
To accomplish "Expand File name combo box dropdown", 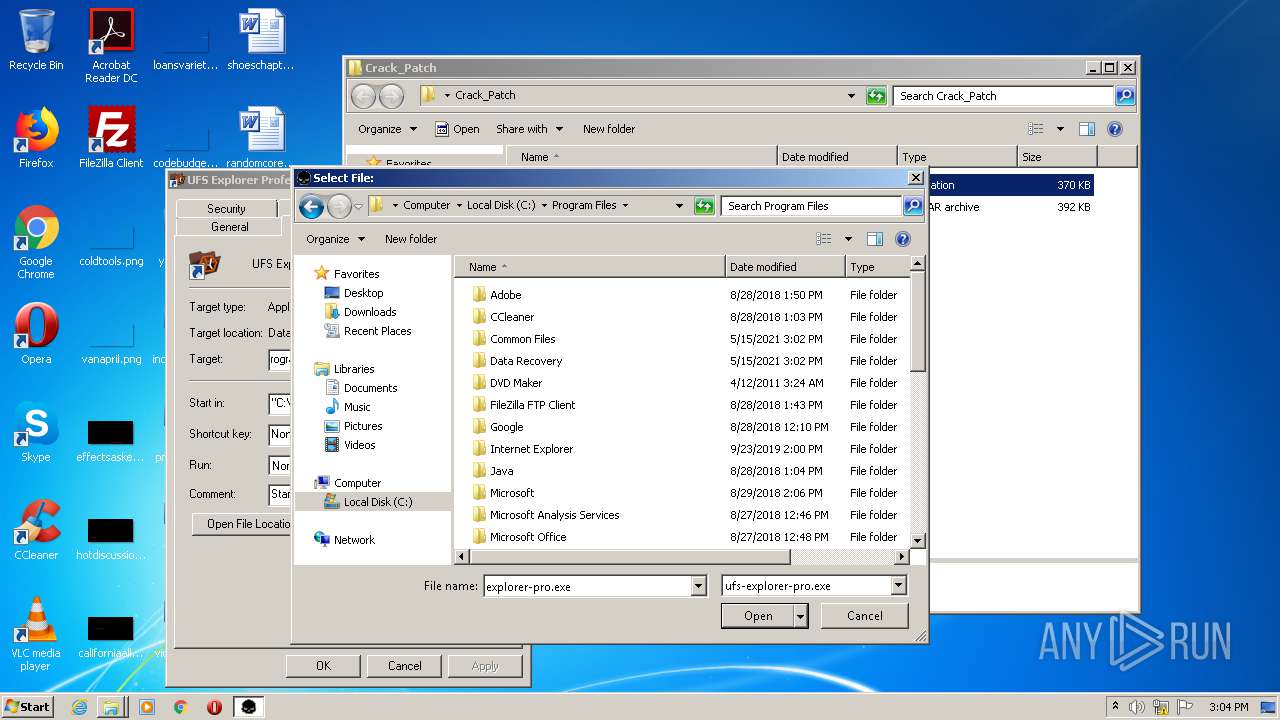I will (699, 586).
